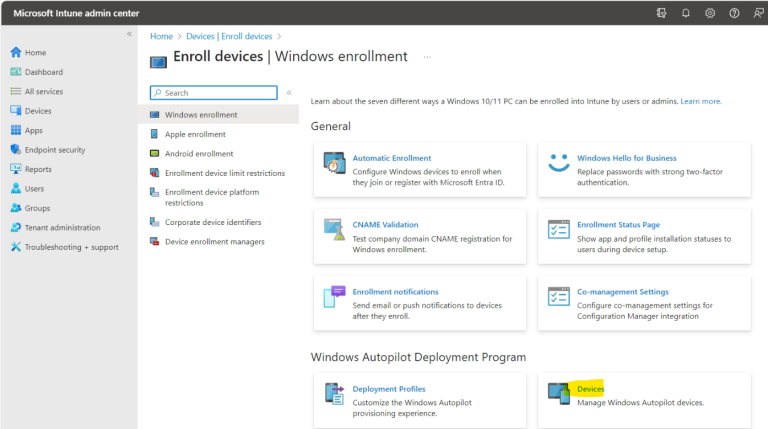Select Android enrollment in the menu
Screen dimensions: 768x429
click(x=199, y=154)
